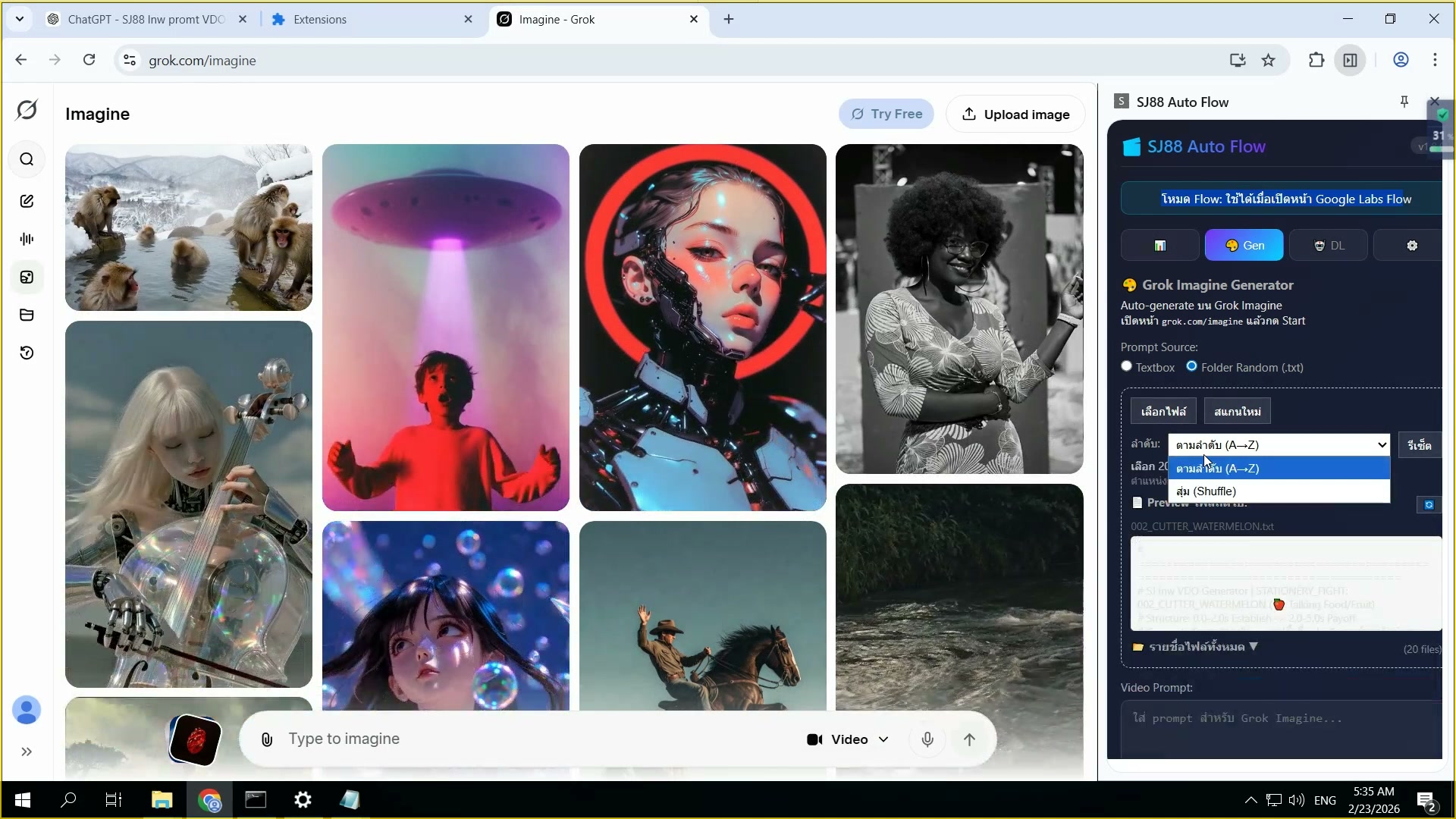This screenshot has height=819, width=1456.
Task: Expand the sidebar with double chevron
Action: (x=27, y=752)
